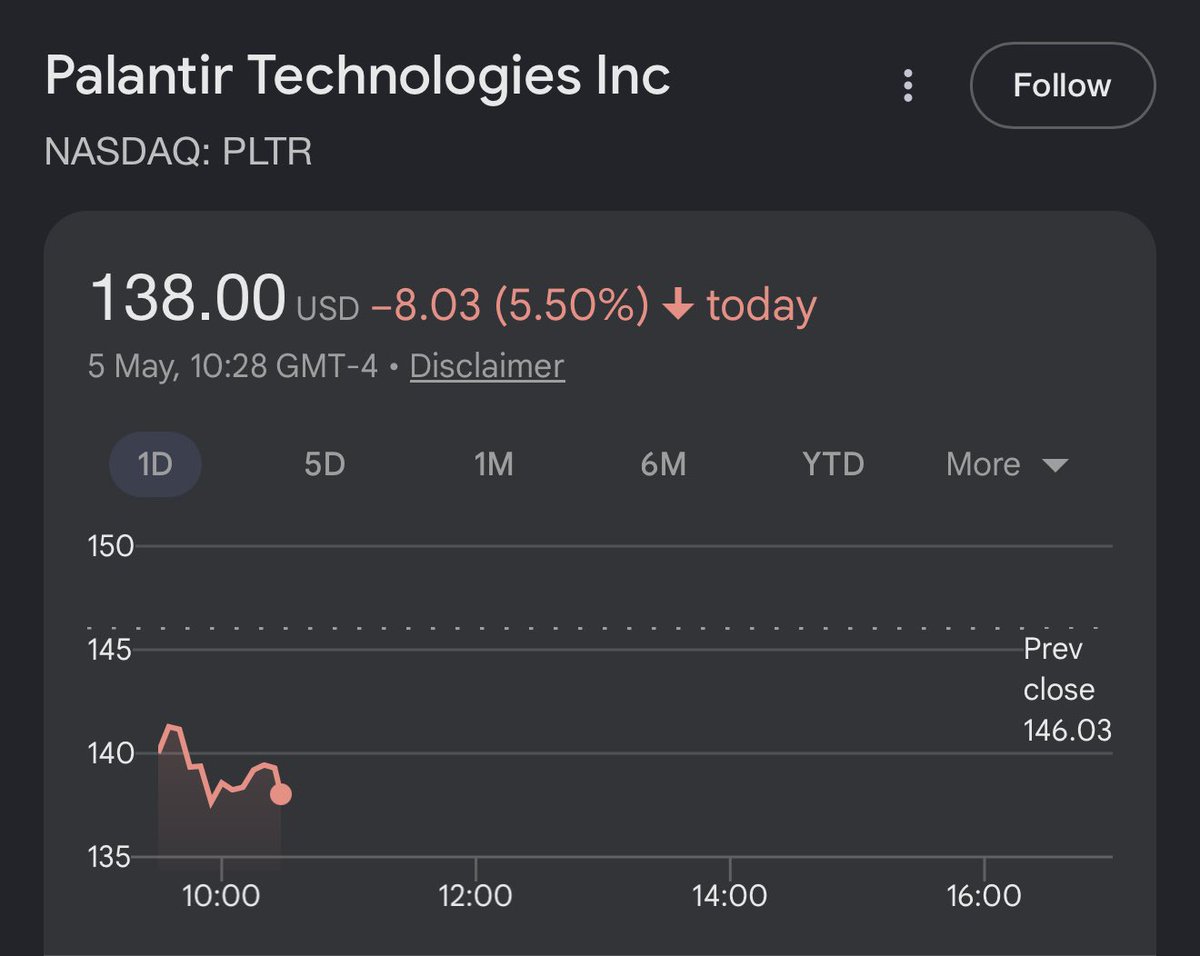
Task: Click the −8.03 (5.50%) change text
Action: 510,305
